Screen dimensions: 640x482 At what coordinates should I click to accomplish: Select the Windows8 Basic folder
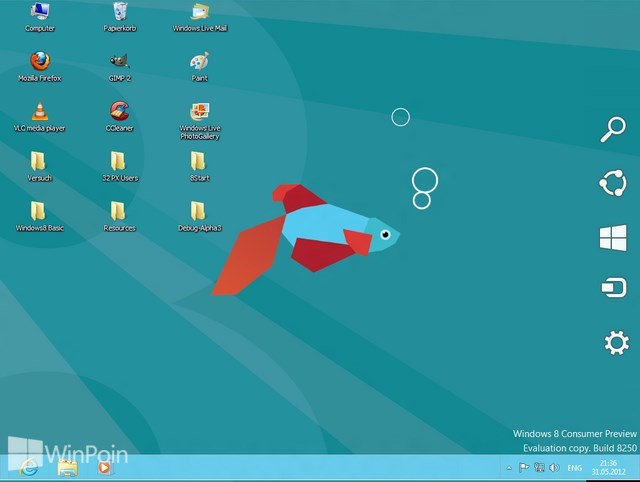(40, 216)
